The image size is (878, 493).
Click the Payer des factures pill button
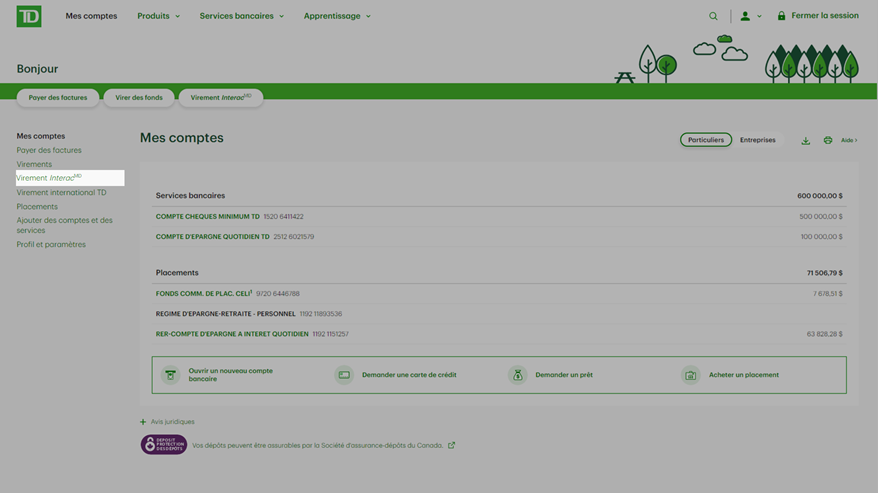pyautogui.click(x=58, y=97)
